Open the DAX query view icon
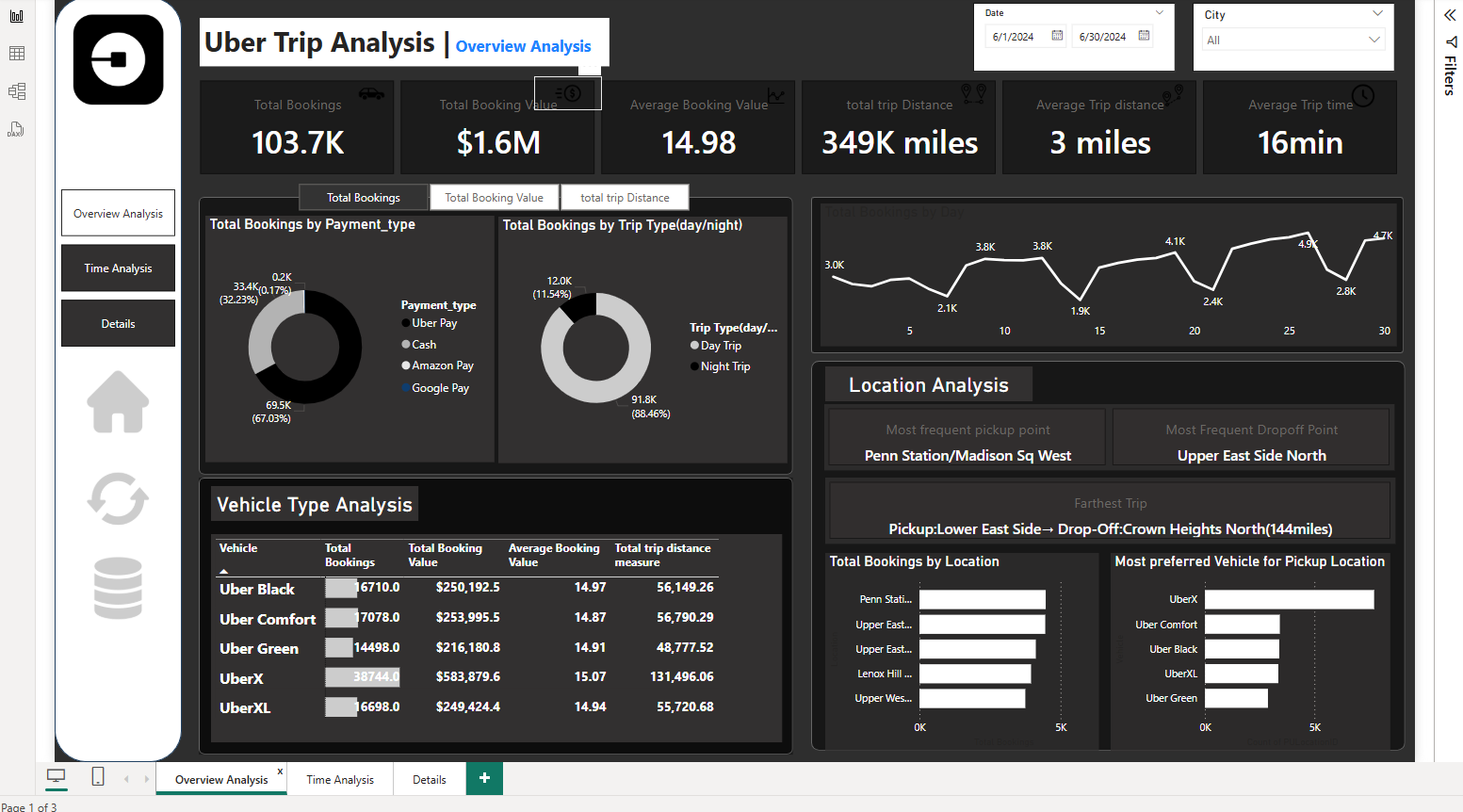The image size is (1463, 812). coord(16,129)
